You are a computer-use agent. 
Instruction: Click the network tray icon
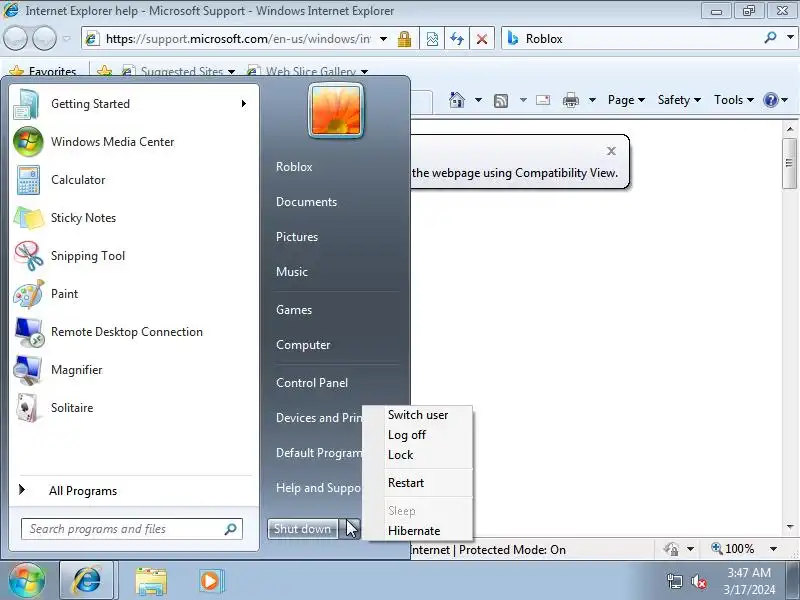point(674,581)
